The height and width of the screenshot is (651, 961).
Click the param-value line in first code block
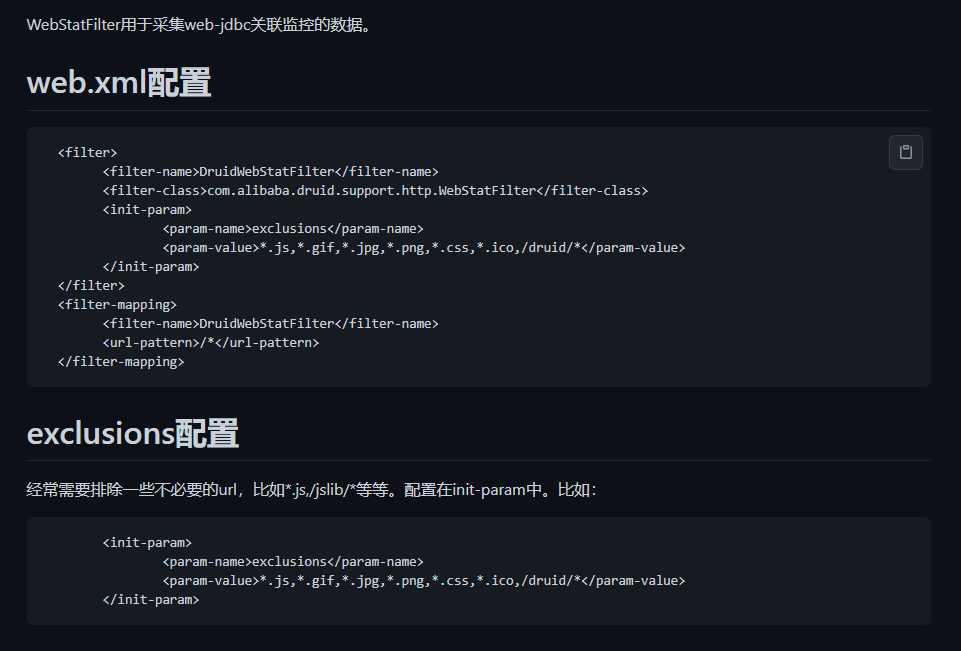pyautogui.click(x=424, y=248)
